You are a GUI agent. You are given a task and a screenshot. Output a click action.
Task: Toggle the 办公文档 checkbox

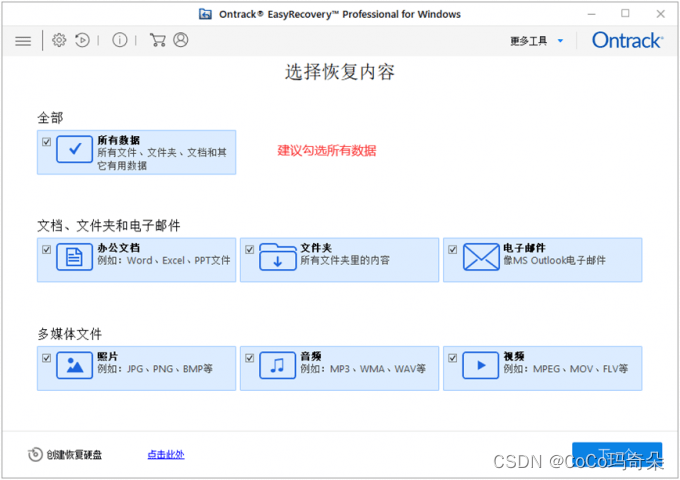(x=47, y=249)
